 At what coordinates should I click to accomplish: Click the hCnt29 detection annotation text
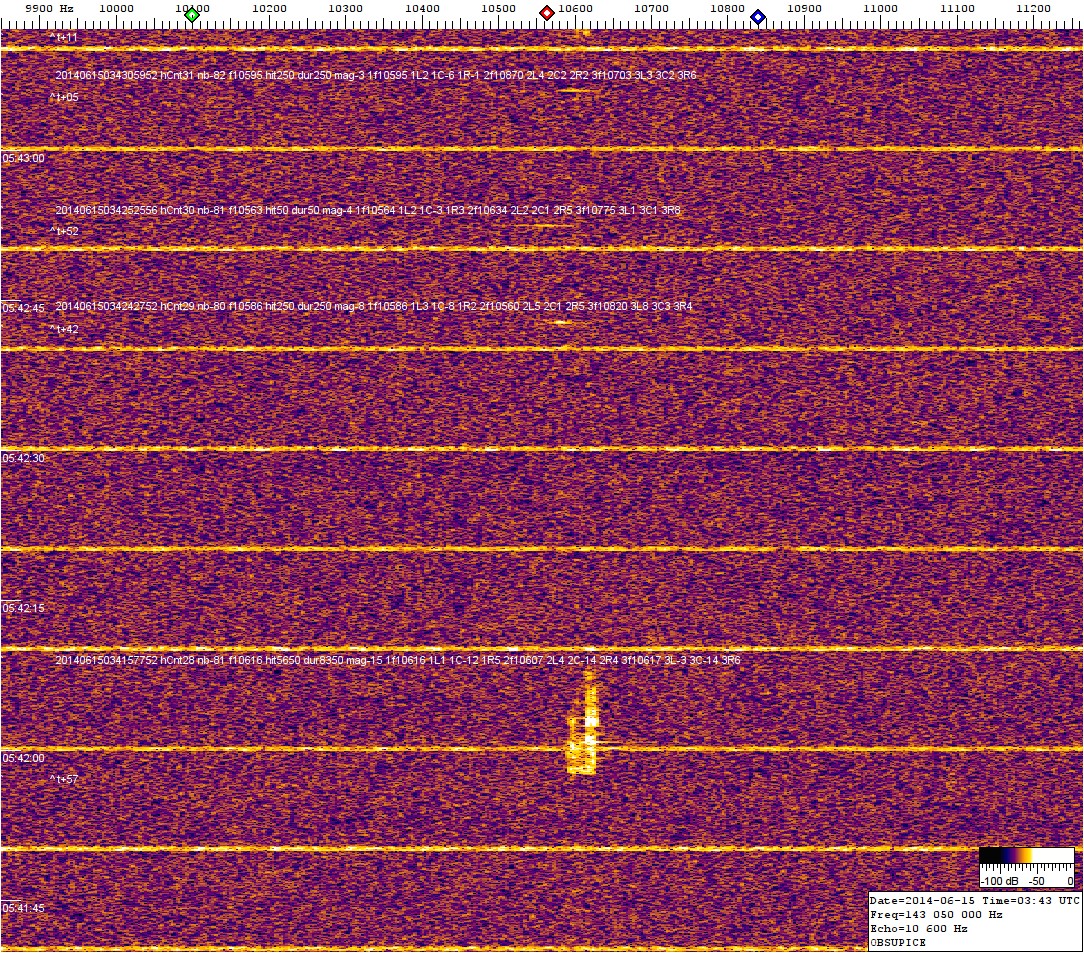[x=374, y=307]
